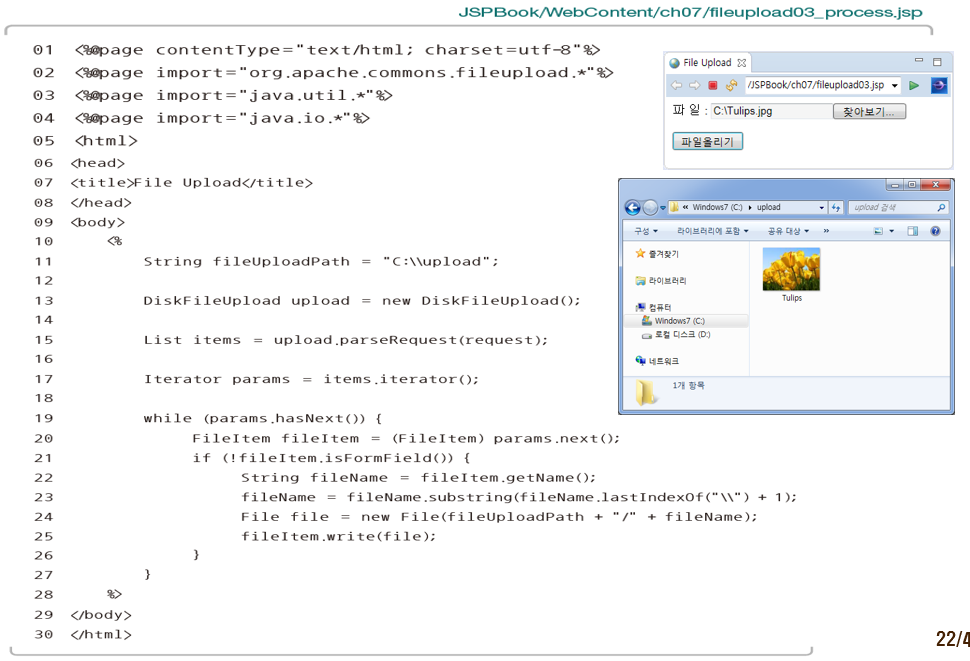Screen dimensions: 970x661
Task: Open the view options dropdown arrow
Action: 891,231
